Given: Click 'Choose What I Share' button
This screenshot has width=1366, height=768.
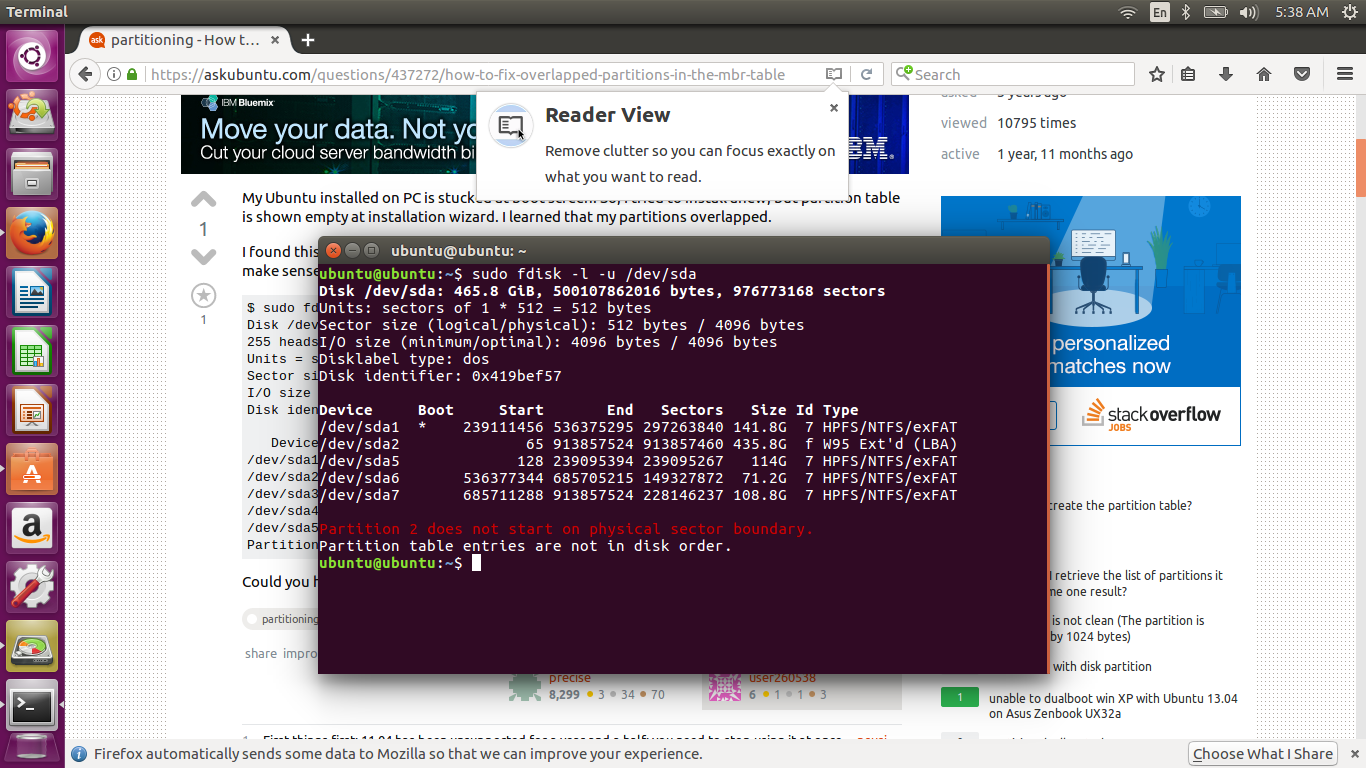Looking at the screenshot, I should click(x=1263, y=754).
